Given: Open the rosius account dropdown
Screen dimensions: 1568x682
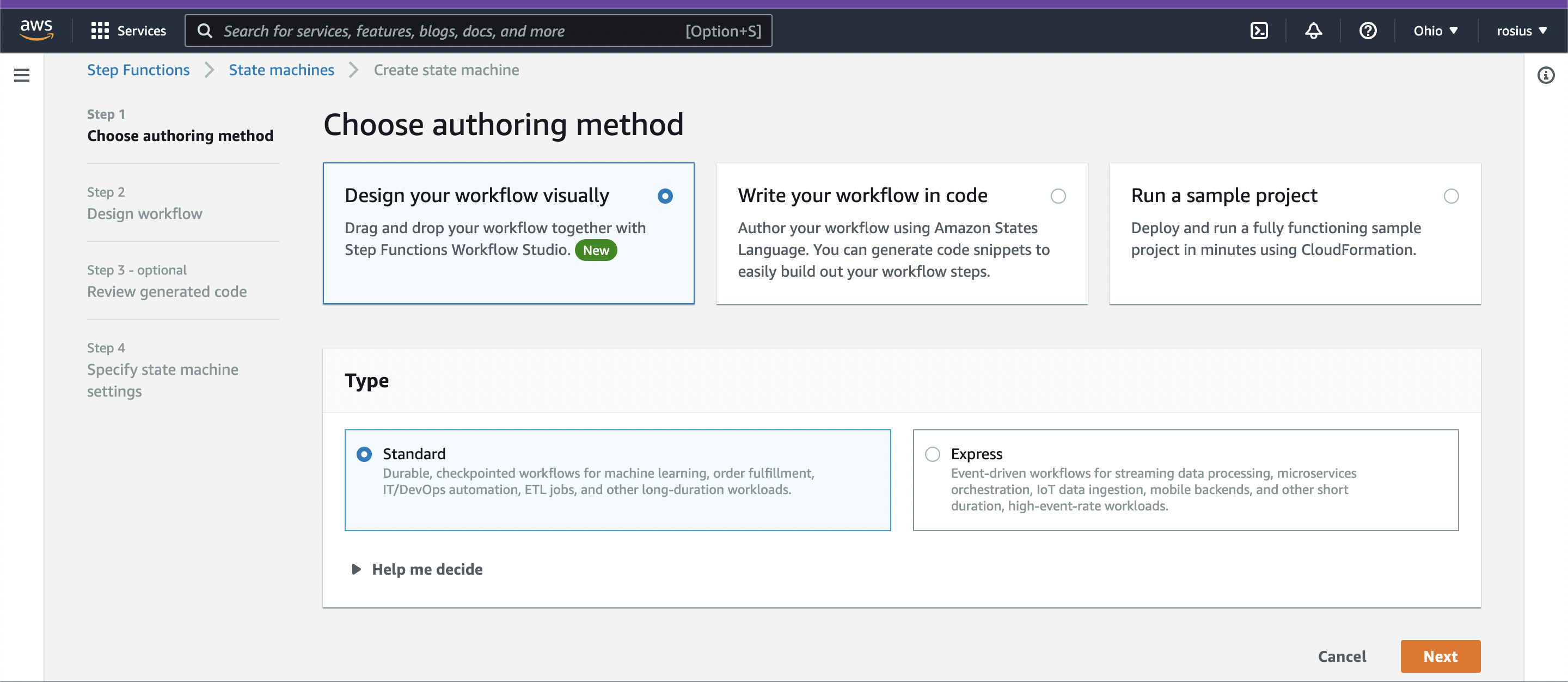Looking at the screenshot, I should (1522, 31).
